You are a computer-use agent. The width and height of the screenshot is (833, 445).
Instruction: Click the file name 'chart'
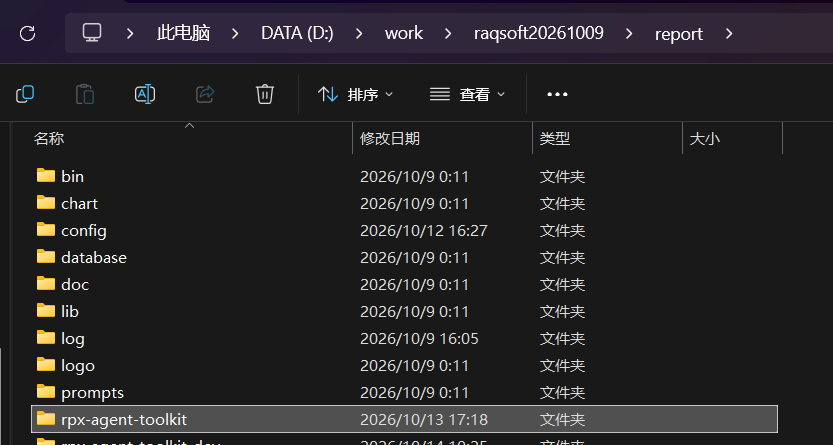pyautogui.click(x=80, y=203)
